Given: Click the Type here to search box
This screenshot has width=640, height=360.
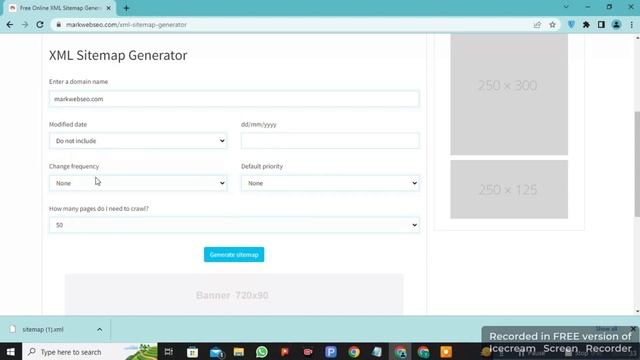Looking at the screenshot, I should [90, 351].
